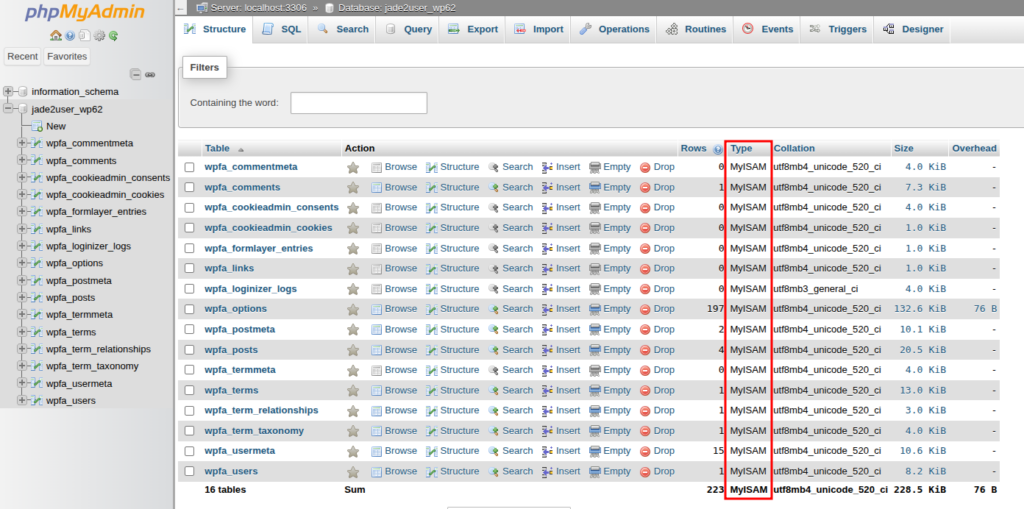Screen dimensions: 1024x509
Task: Reload the navigation panel with green arrow
Action: point(114,35)
